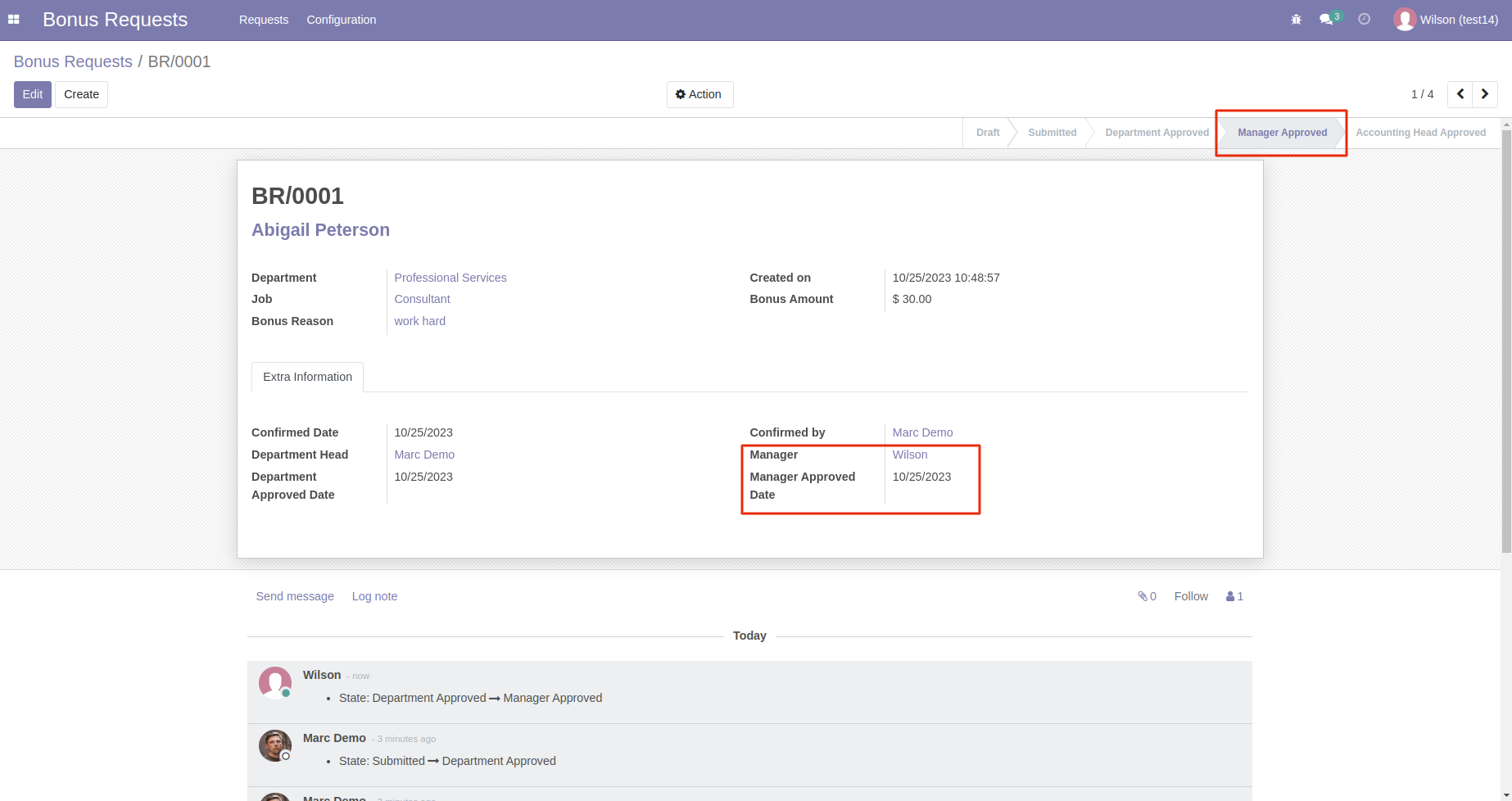The image size is (1512, 801).
Task: Open the Configuration menu
Action: click(342, 20)
